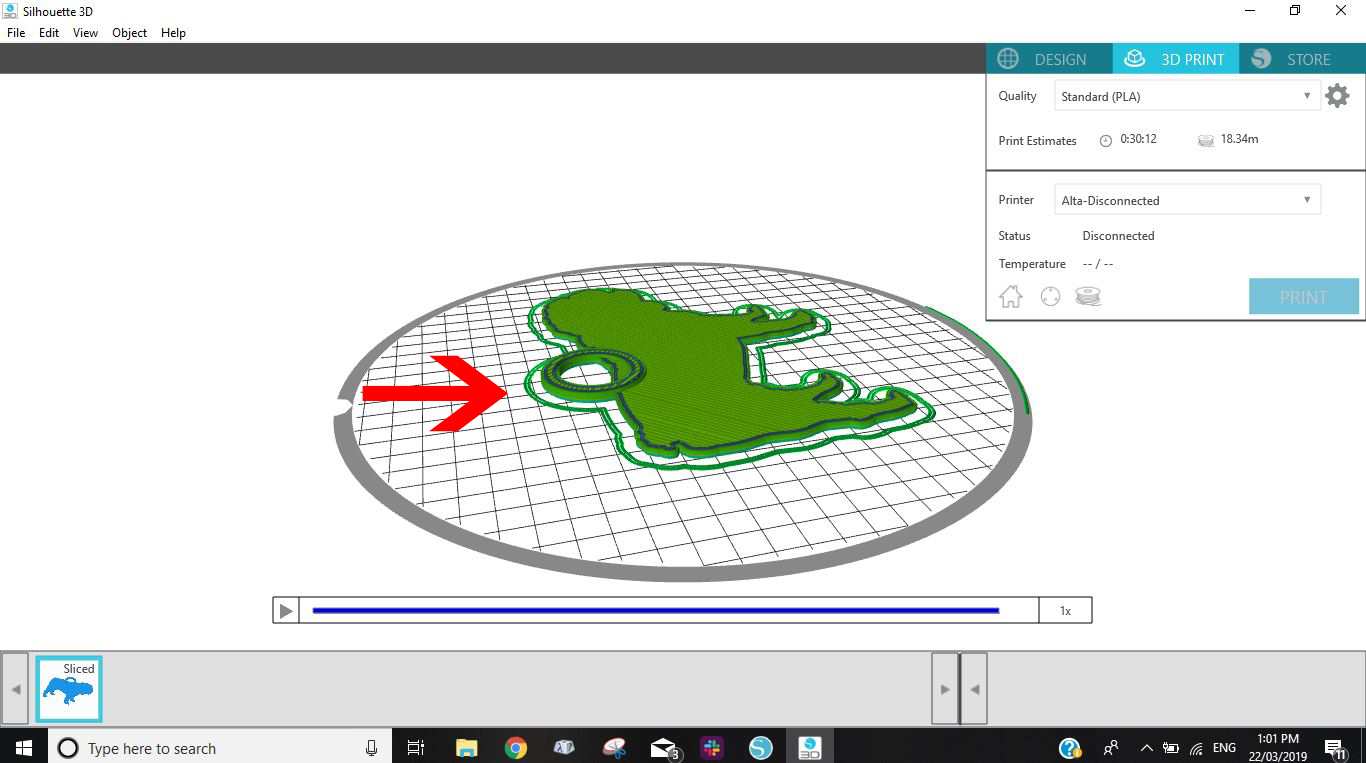The width and height of the screenshot is (1366, 763).
Task: Click the help question mark tray icon
Action: [x=1069, y=748]
